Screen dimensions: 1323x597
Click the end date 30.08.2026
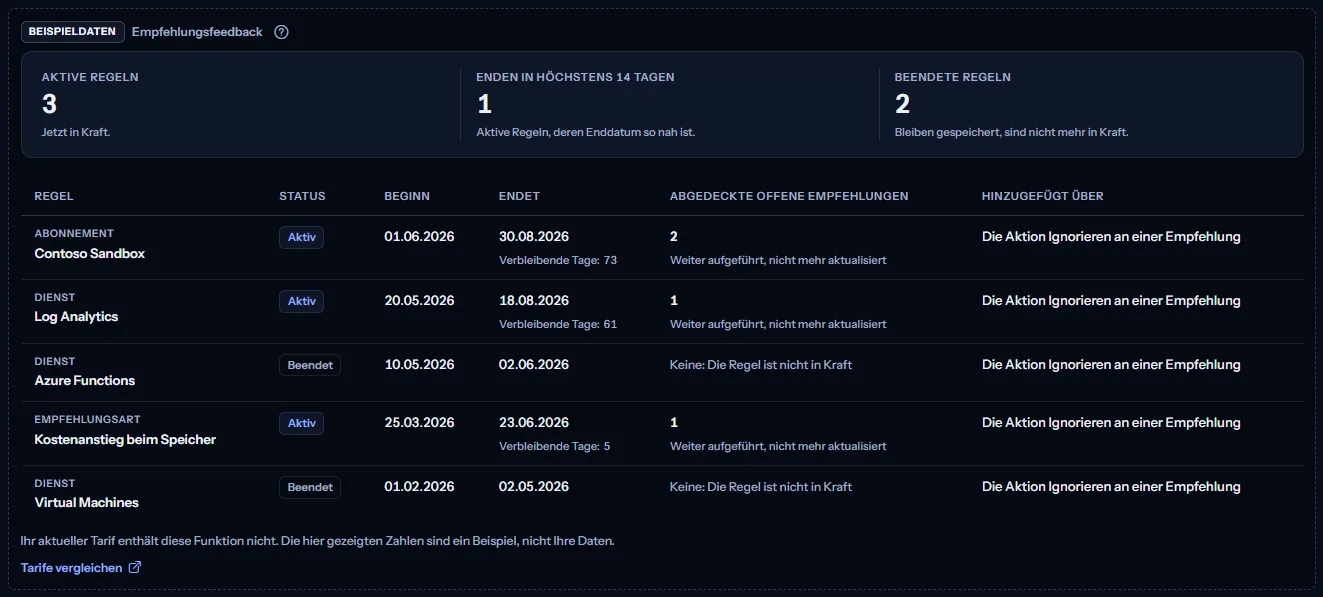click(534, 237)
